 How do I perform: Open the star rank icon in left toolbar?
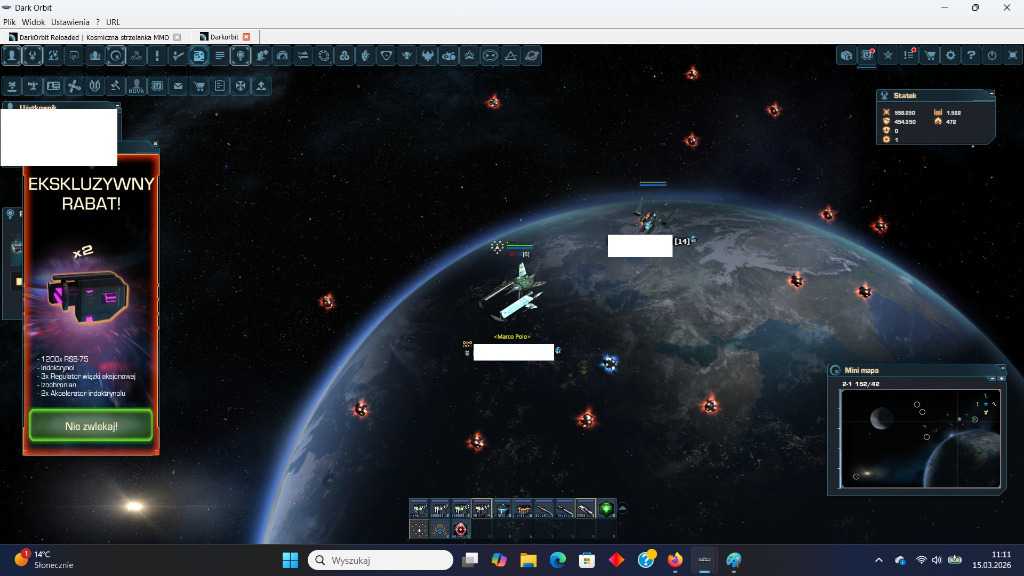pos(470,56)
